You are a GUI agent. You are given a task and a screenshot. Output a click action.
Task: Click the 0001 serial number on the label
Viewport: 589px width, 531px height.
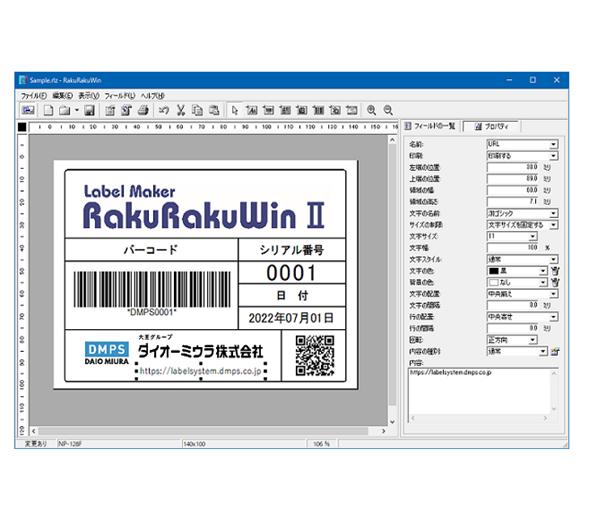click(291, 273)
